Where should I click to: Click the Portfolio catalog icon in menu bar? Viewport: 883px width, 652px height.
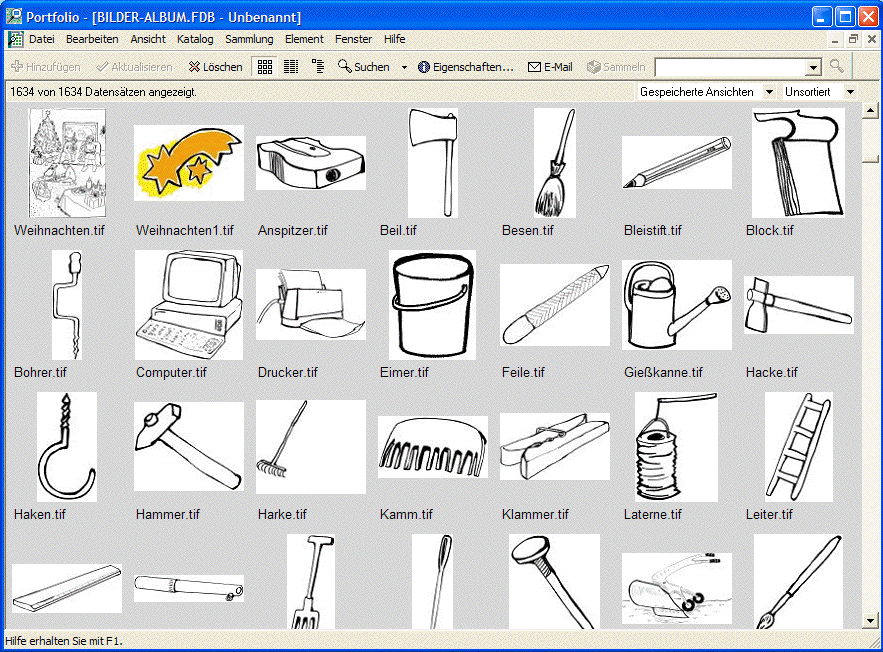[15, 39]
